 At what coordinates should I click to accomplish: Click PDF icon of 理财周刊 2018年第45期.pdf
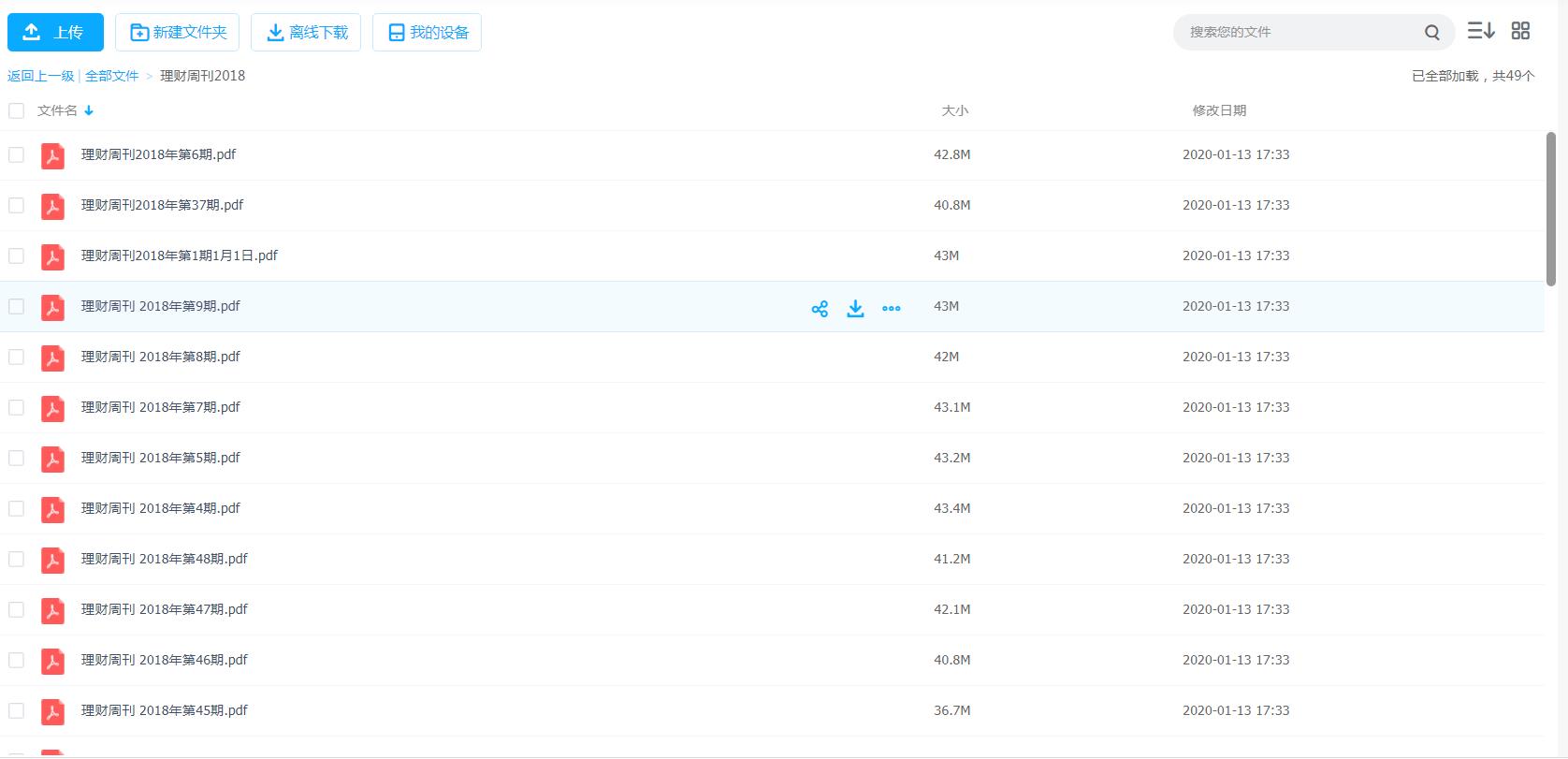(x=53, y=711)
